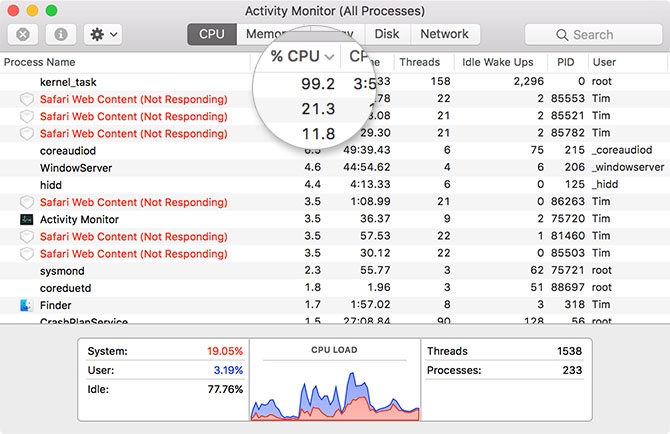Select the CPU tab

[212, 34]
